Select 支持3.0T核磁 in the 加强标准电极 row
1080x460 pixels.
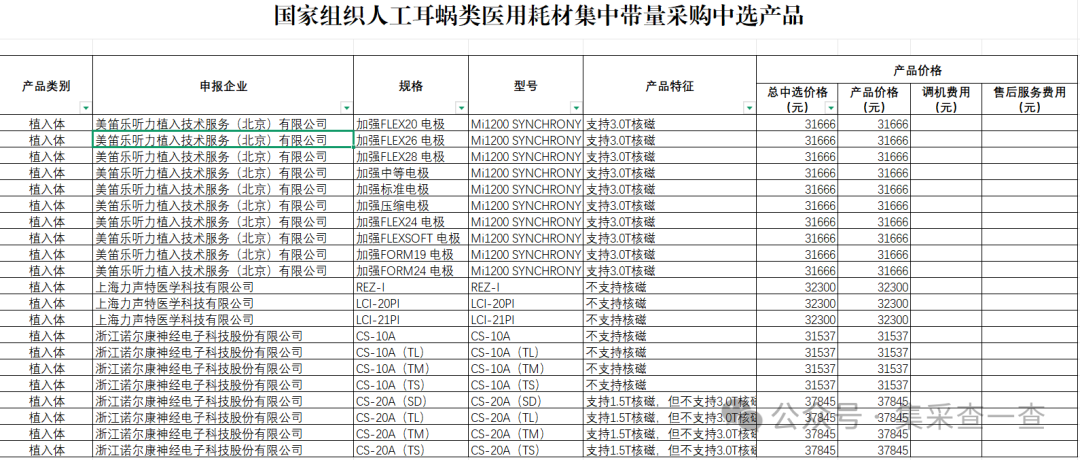(669, 189)
